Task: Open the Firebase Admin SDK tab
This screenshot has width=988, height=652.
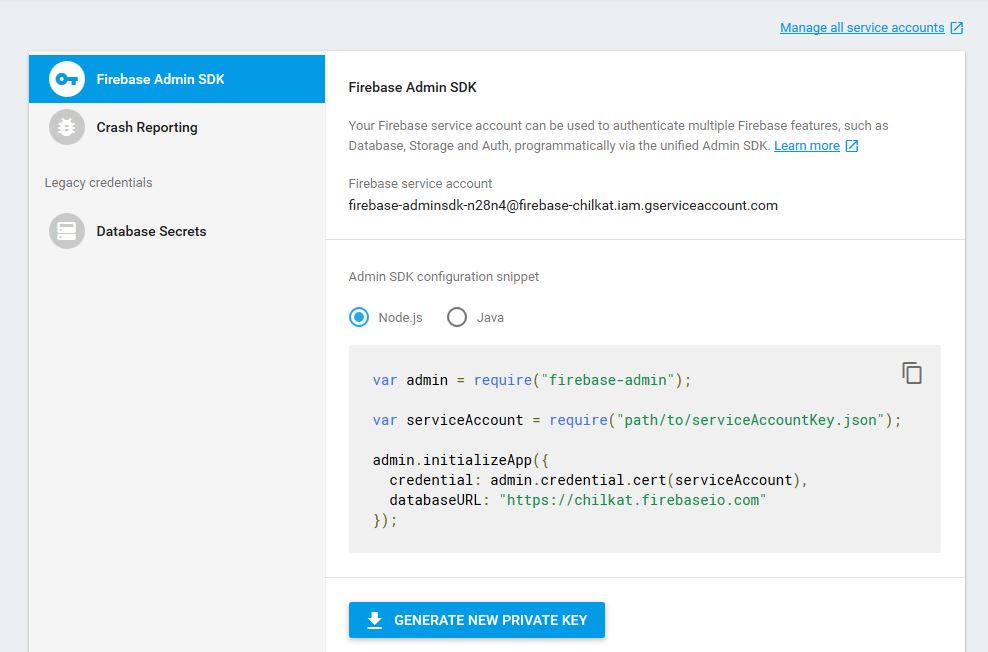Action: [177, 79]
